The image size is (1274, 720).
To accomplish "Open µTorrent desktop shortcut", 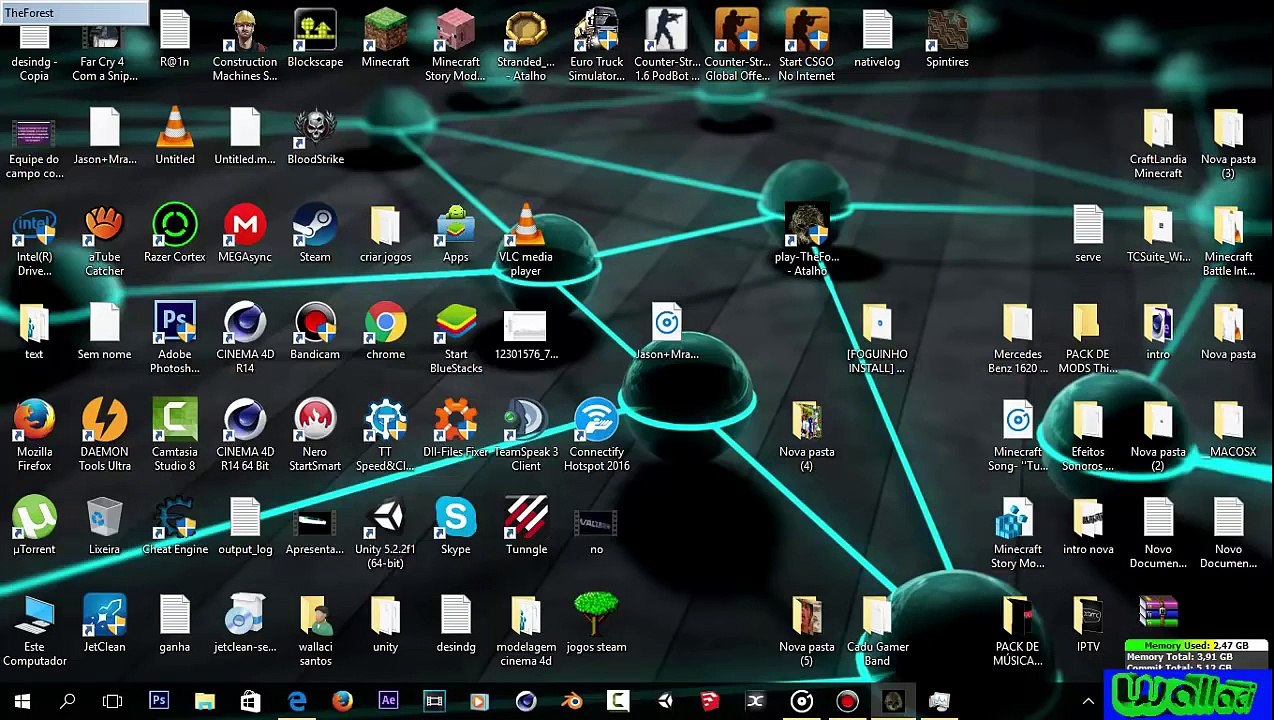I will pyautogui.click(x=34, y=527).
